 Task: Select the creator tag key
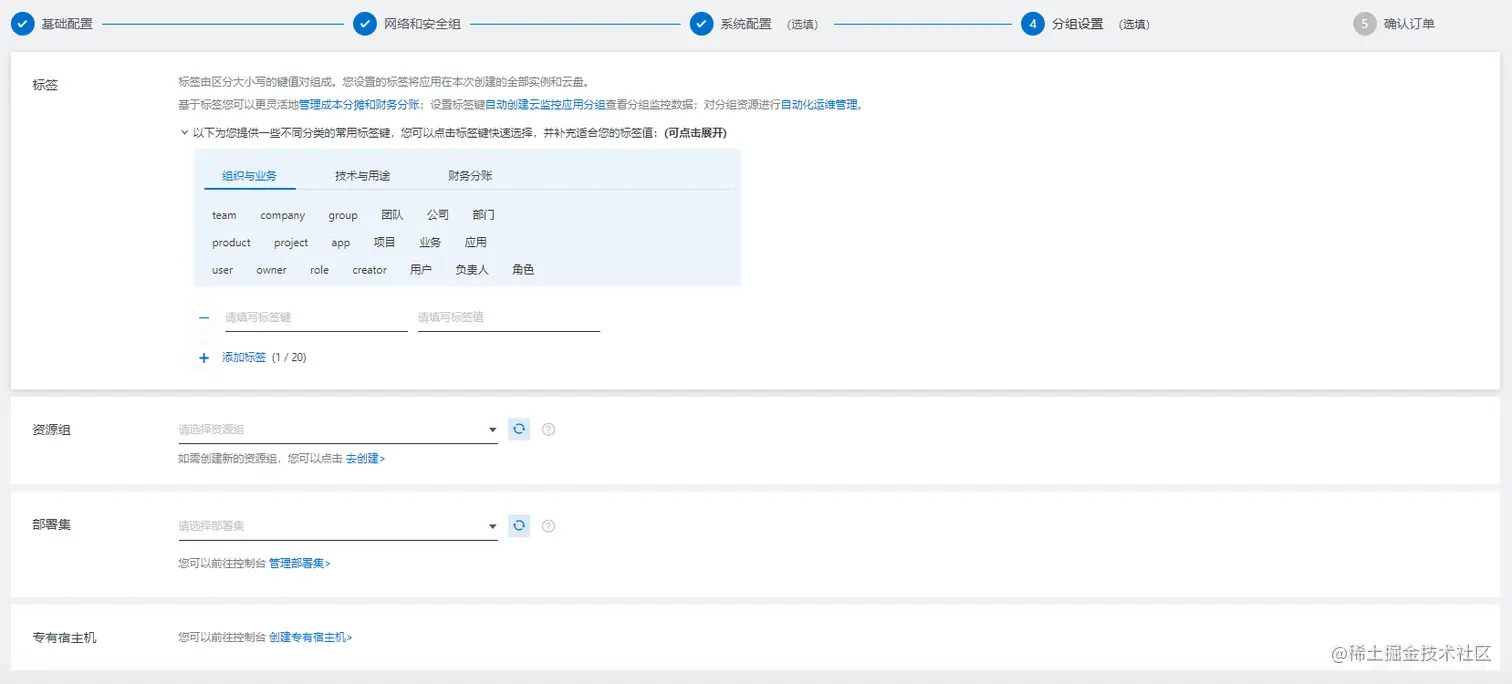pyautogui.click(x=369, y=270)
